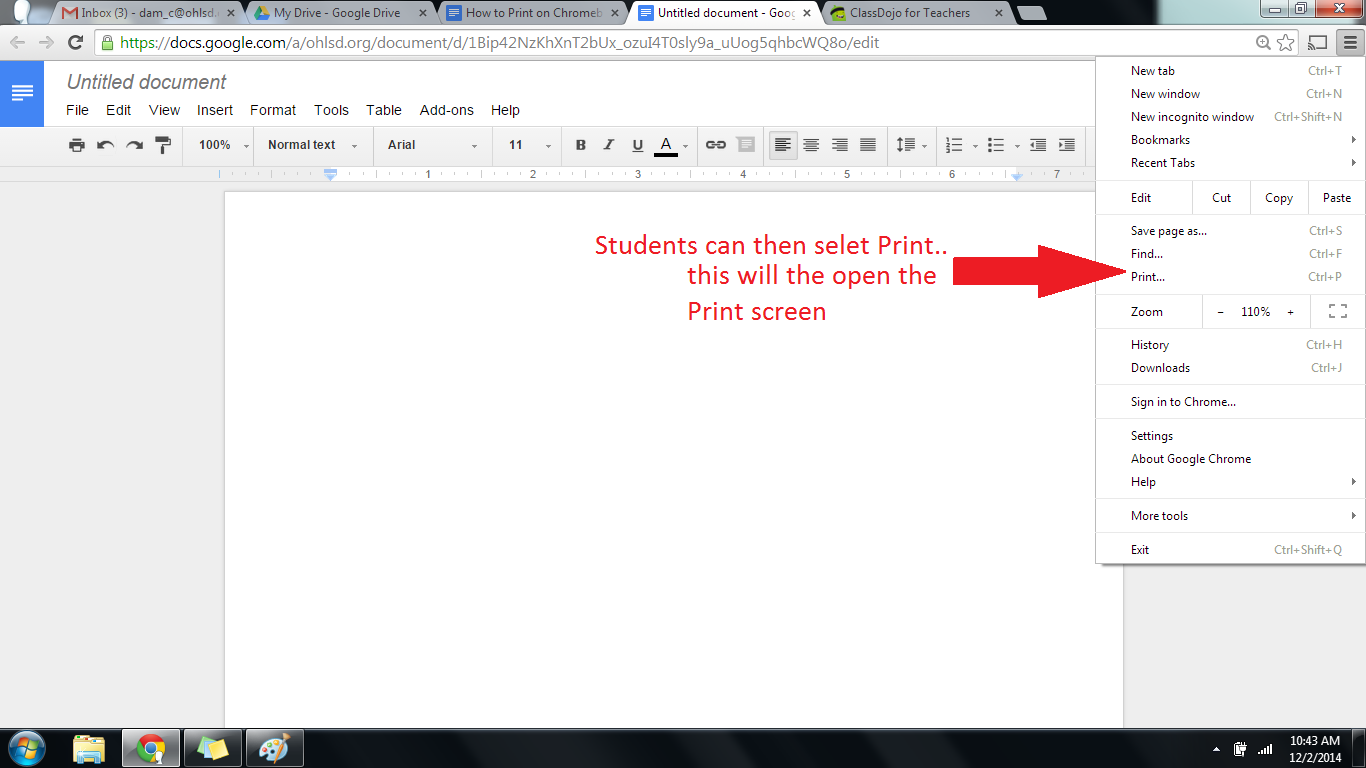The height and width of the screenshot is (768, 1366).
Task: Click the undo arrow icon
Action: pos(105,145)
